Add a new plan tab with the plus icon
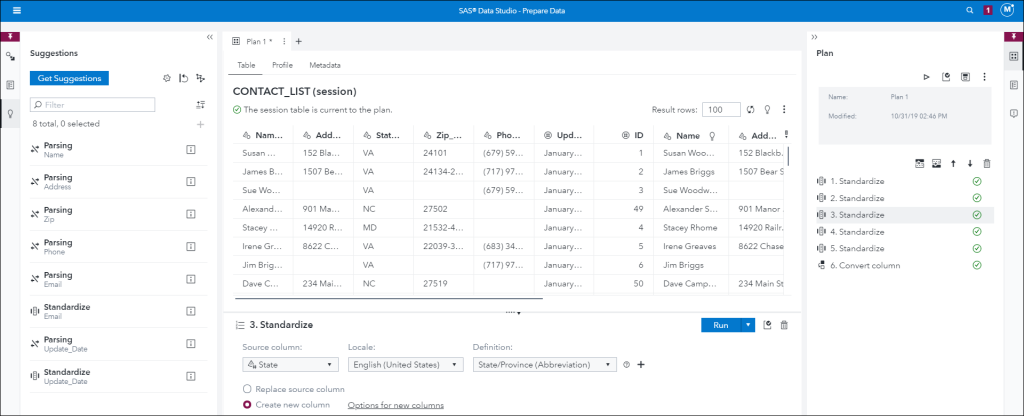Viewport: 1024px width, 416px height. pyautogui.click(x=298, y=41)
